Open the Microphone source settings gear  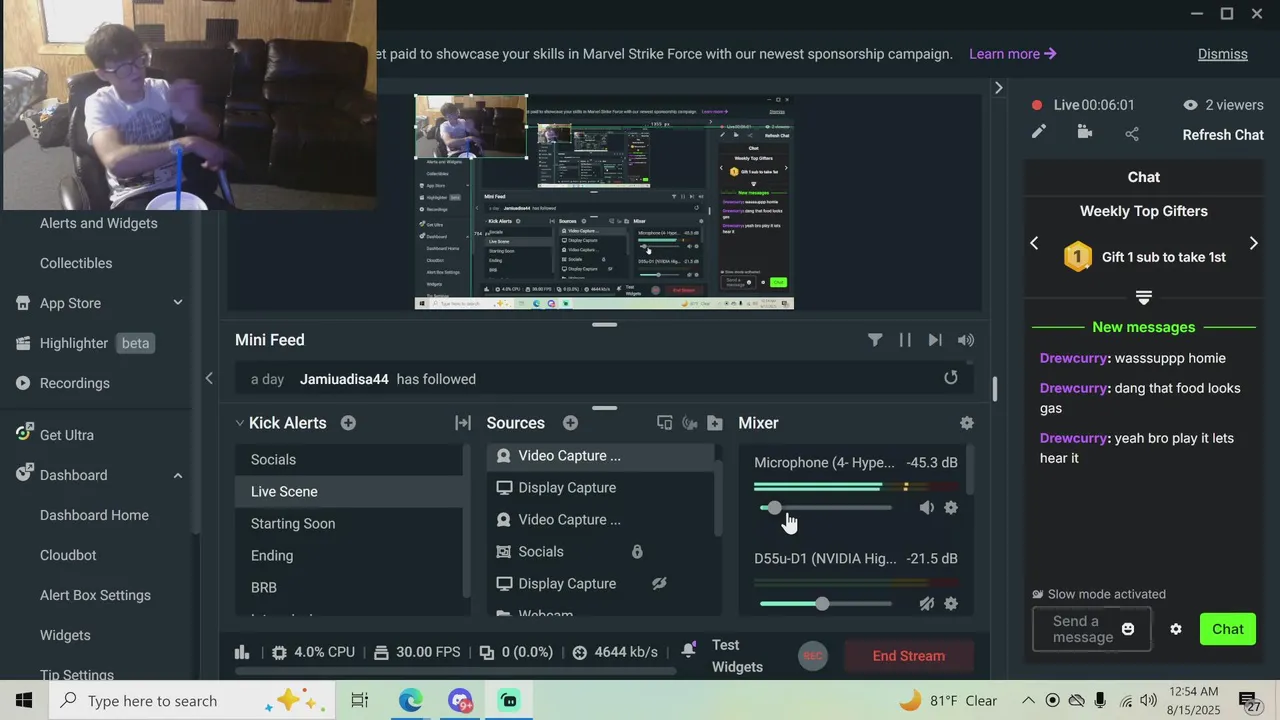[951, 508]
